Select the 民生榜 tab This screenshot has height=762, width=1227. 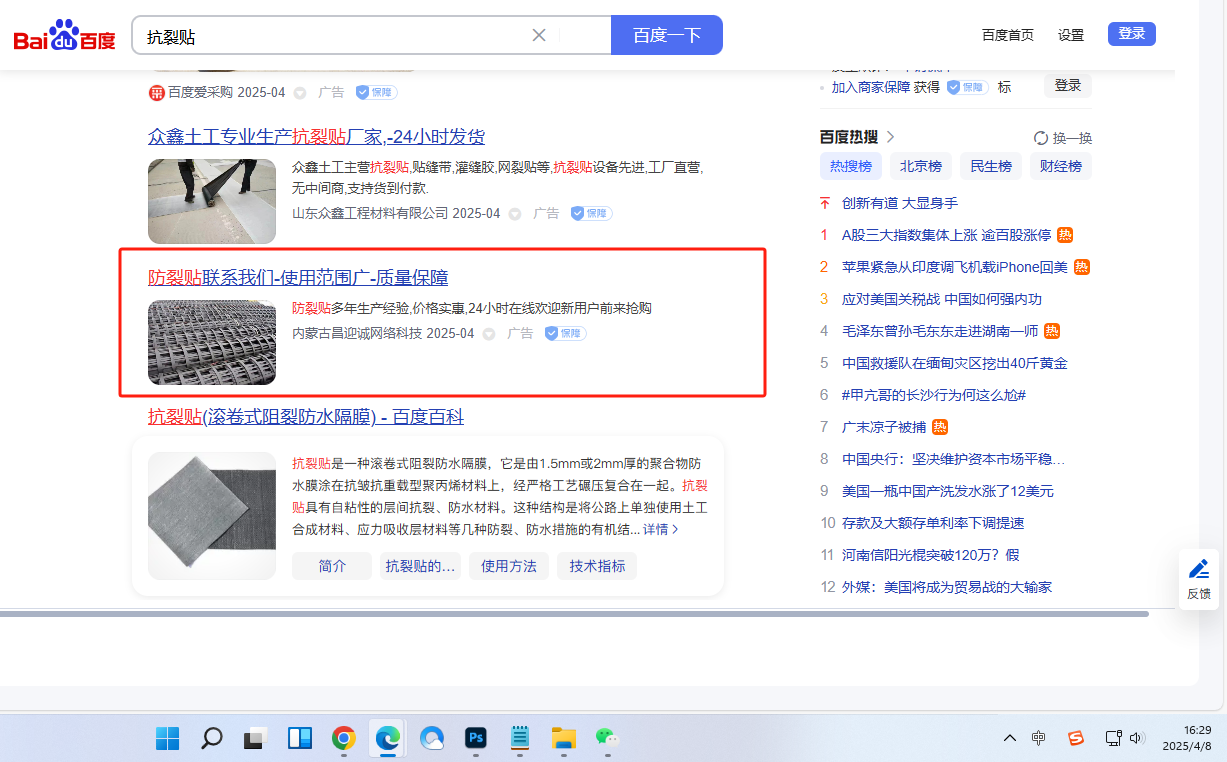[x=990, y=166]
